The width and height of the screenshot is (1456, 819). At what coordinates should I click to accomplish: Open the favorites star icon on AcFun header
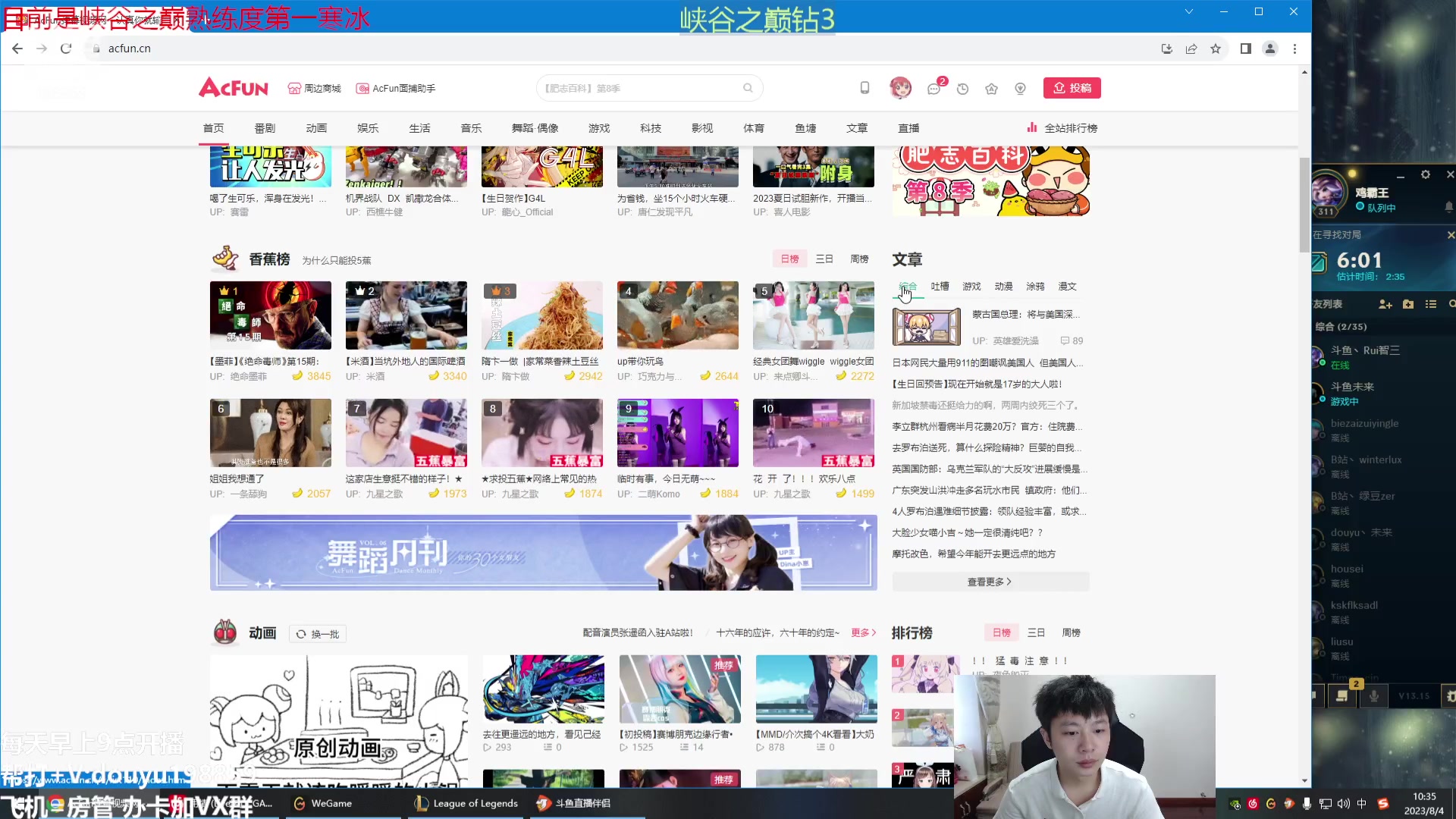pos(991,88)
